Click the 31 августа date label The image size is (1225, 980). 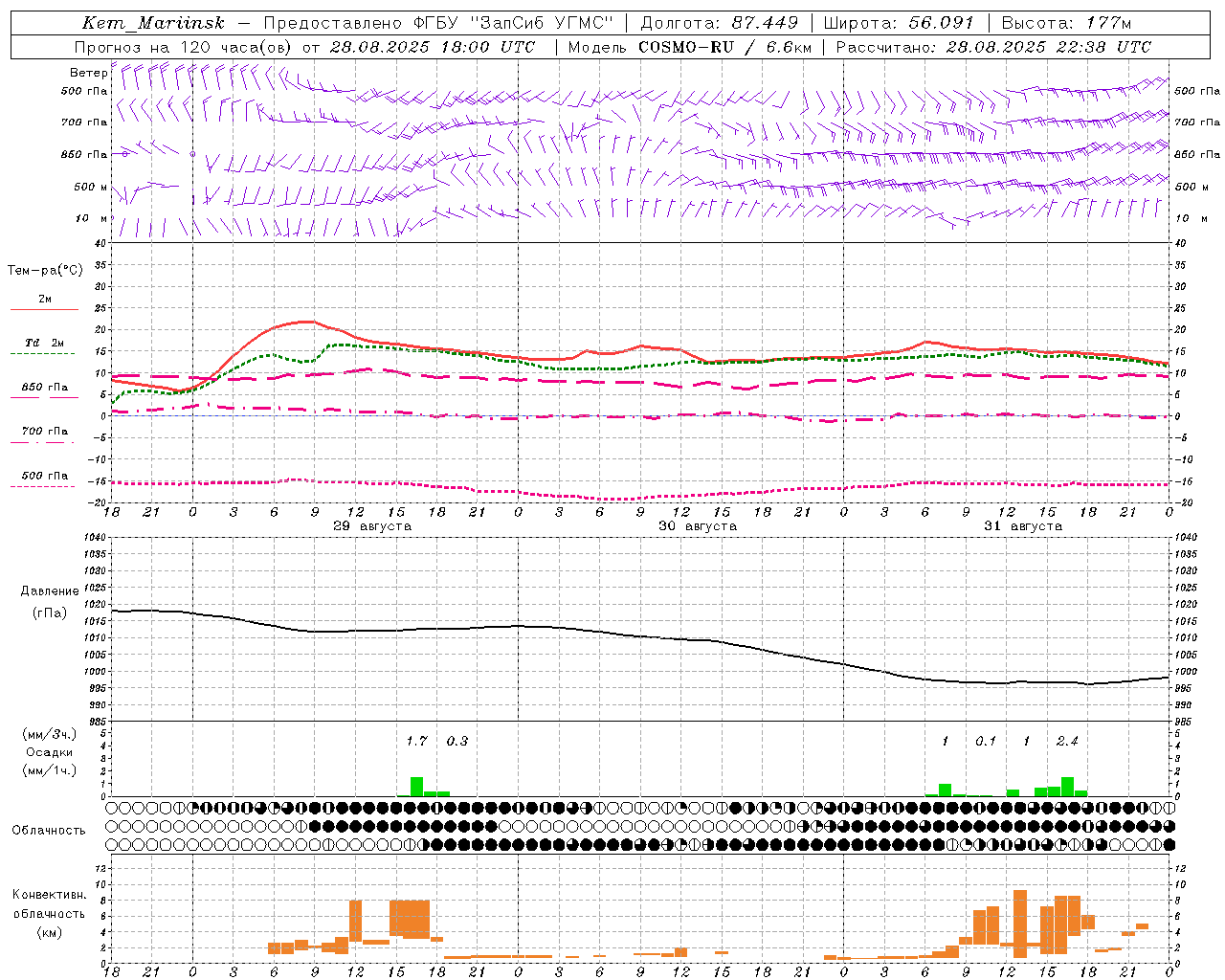click(x=1023, y=526)
